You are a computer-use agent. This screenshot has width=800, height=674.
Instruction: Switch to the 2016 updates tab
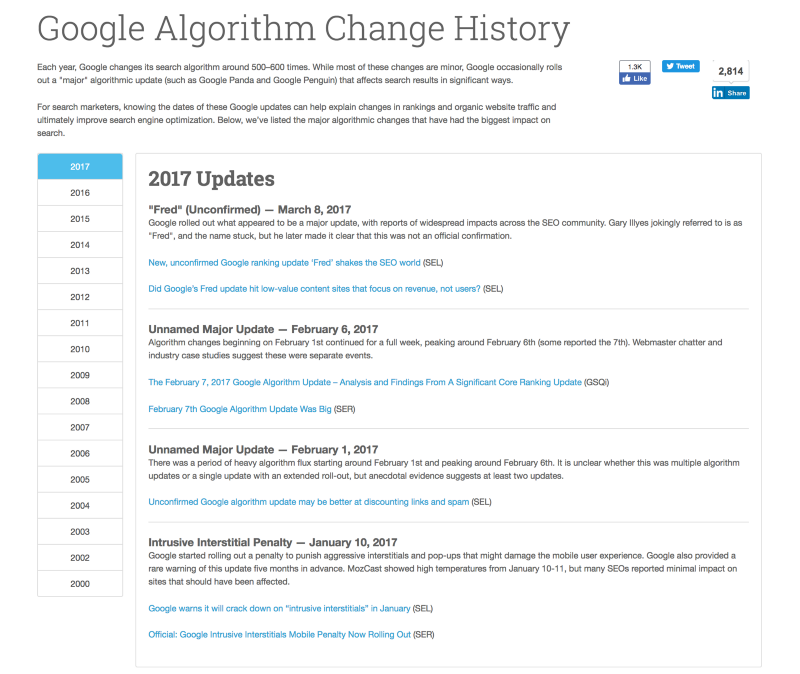[80, 193]
